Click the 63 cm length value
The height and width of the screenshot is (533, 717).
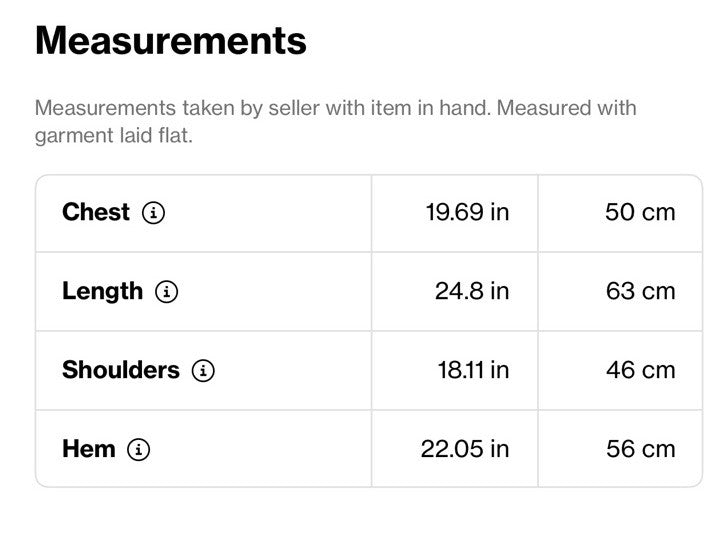click(x=641, y=291)
